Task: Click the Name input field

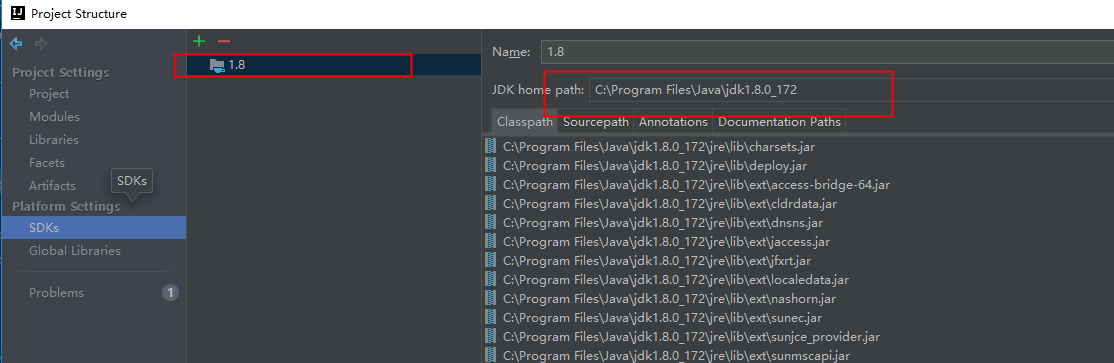Action: tap(827, 52)
